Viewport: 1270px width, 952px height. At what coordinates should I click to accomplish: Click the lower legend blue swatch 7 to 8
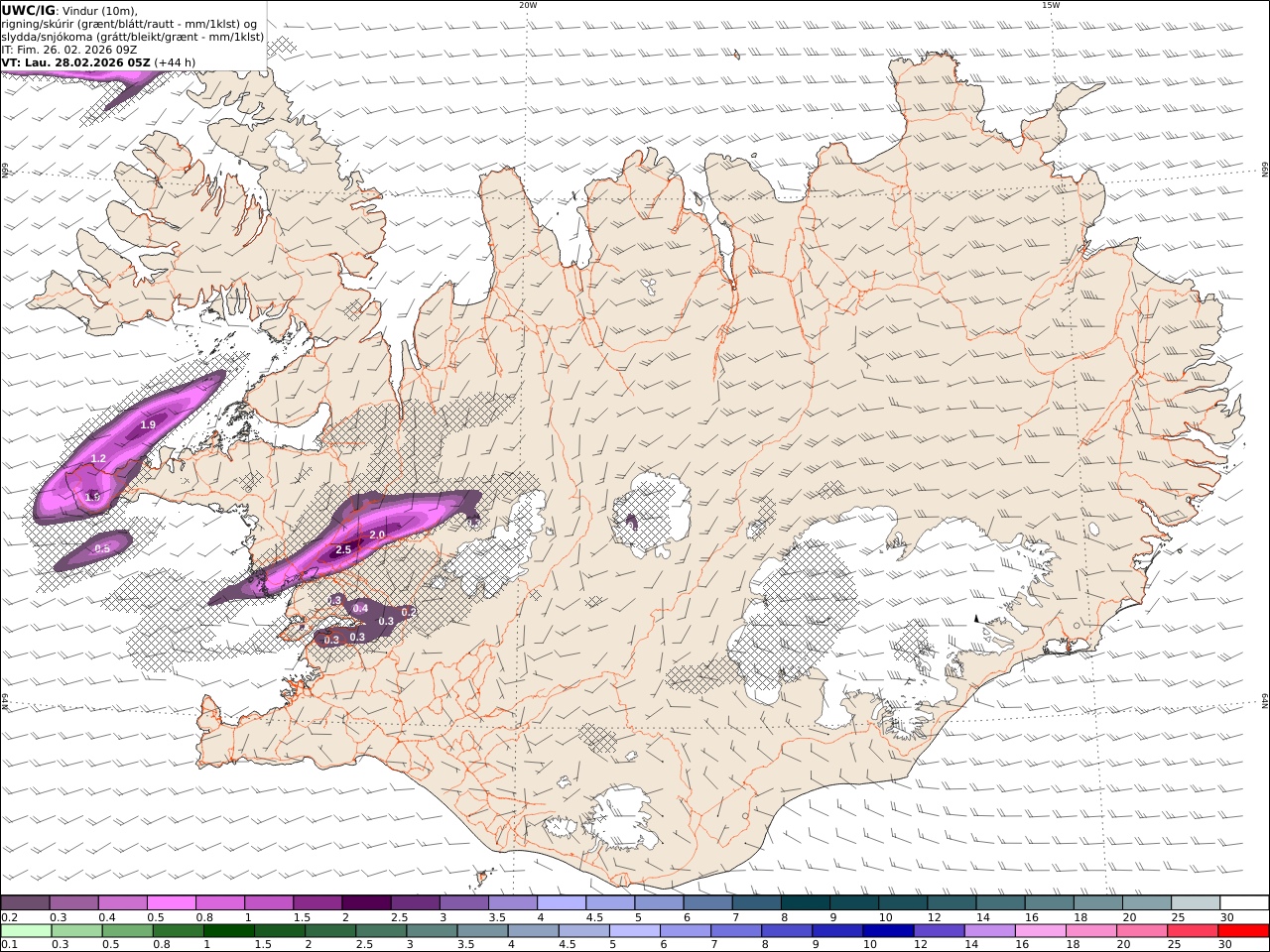pyautogui.click(x=736, y=931)
